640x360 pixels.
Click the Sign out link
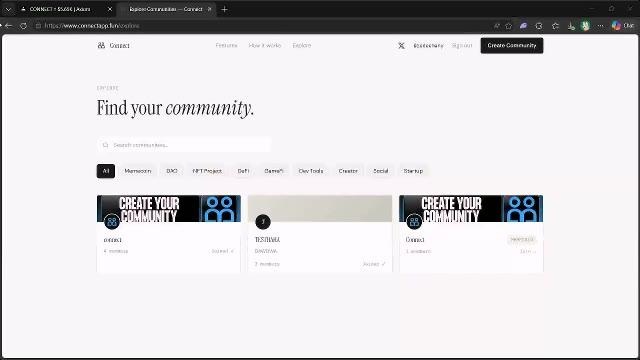(x=462, y=46)
